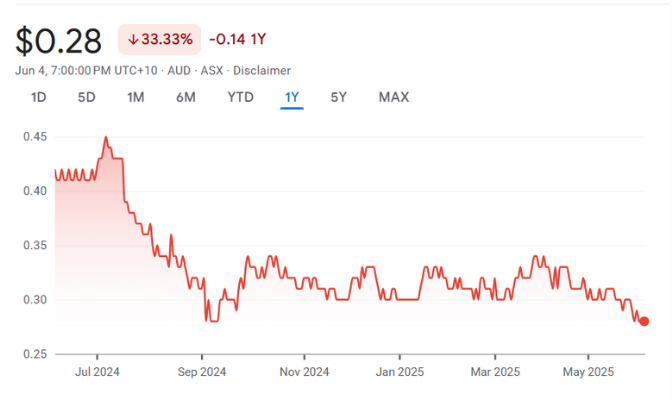Click the Jul 2024 x-axis label
Screen dimensions: 672x400
coord(97,370)
